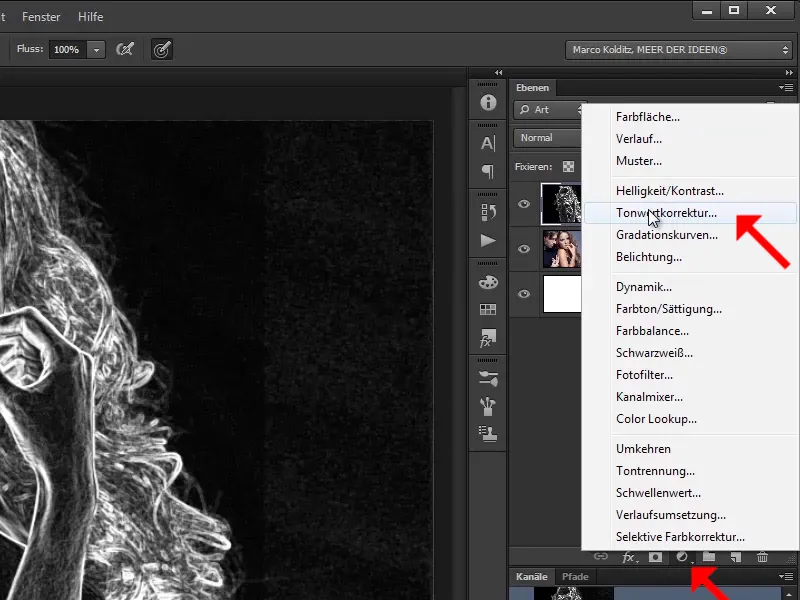Open the Info panel icon
The image size is (800, 600).
[x=488, y=103]
